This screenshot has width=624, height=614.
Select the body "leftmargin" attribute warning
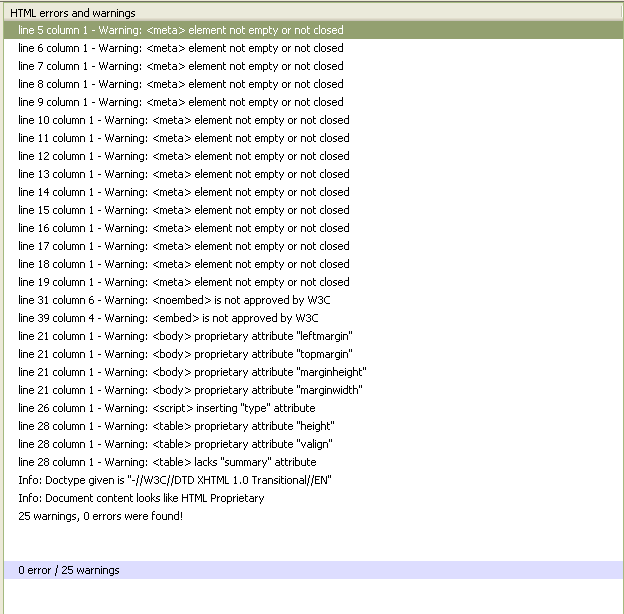point(313,336)
